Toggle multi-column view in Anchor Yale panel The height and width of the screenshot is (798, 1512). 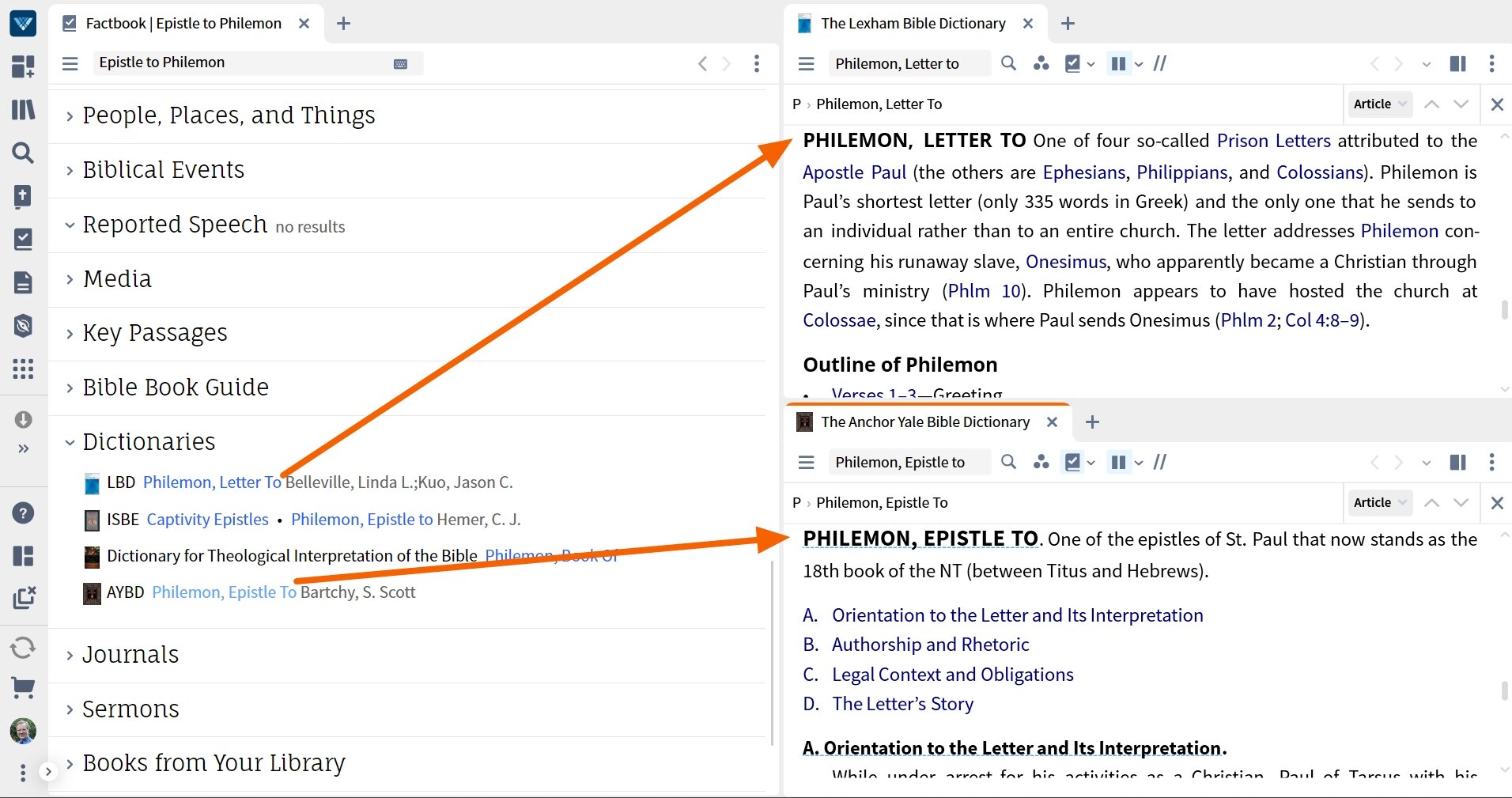[1118, 462]
